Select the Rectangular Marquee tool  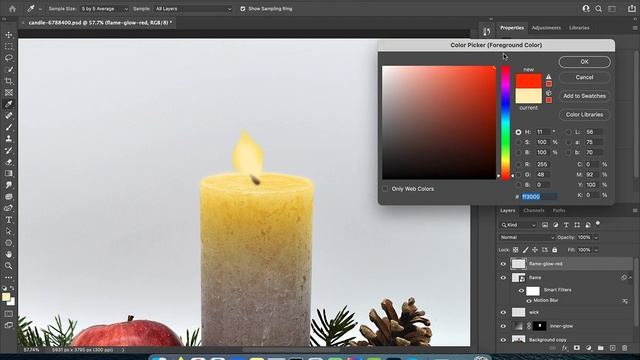[x=9, y=47]
